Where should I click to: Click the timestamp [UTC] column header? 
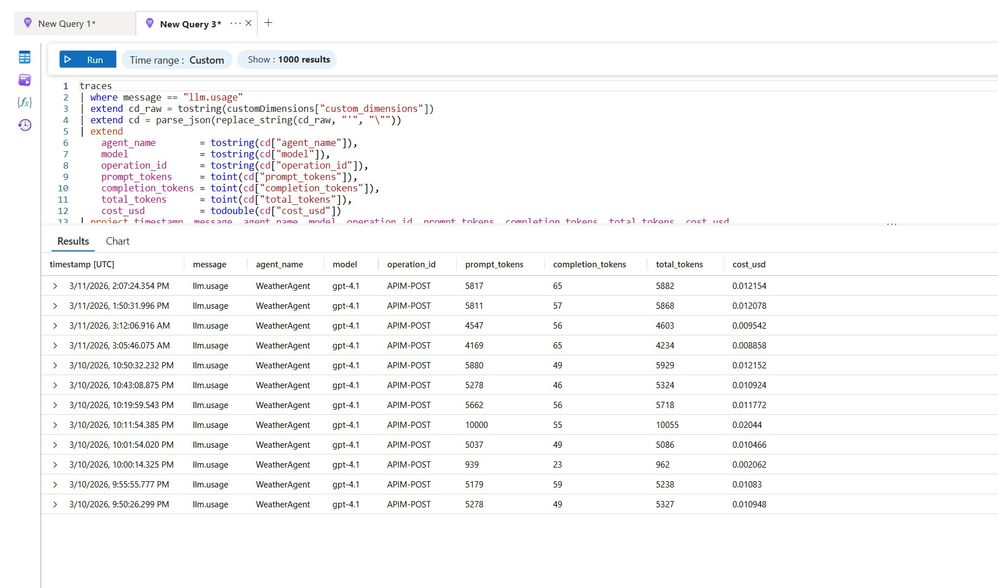pos(82,264)
